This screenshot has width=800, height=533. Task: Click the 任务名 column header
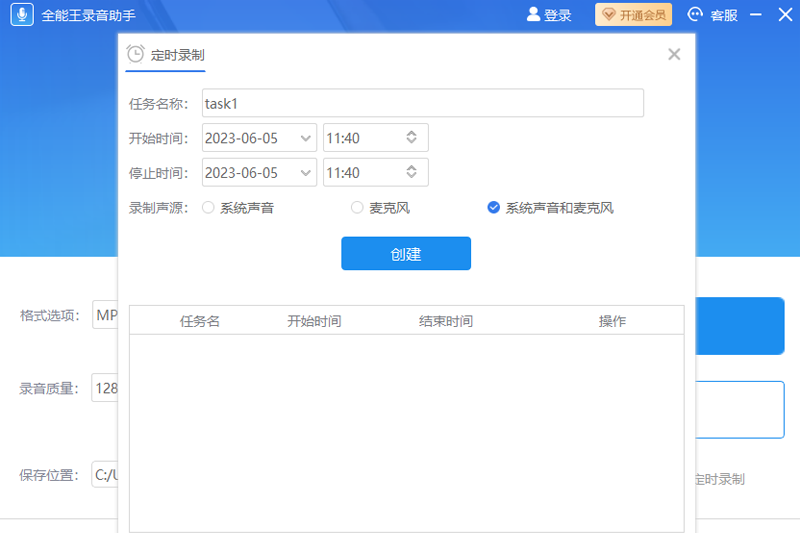pyautogui.click(x=200, y=321)
